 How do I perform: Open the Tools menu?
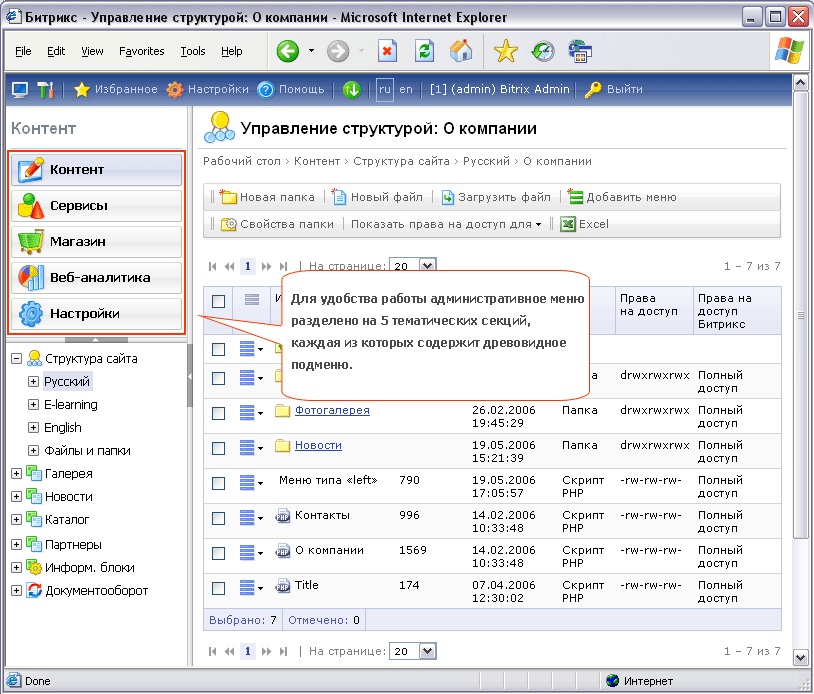click(193, 51)
